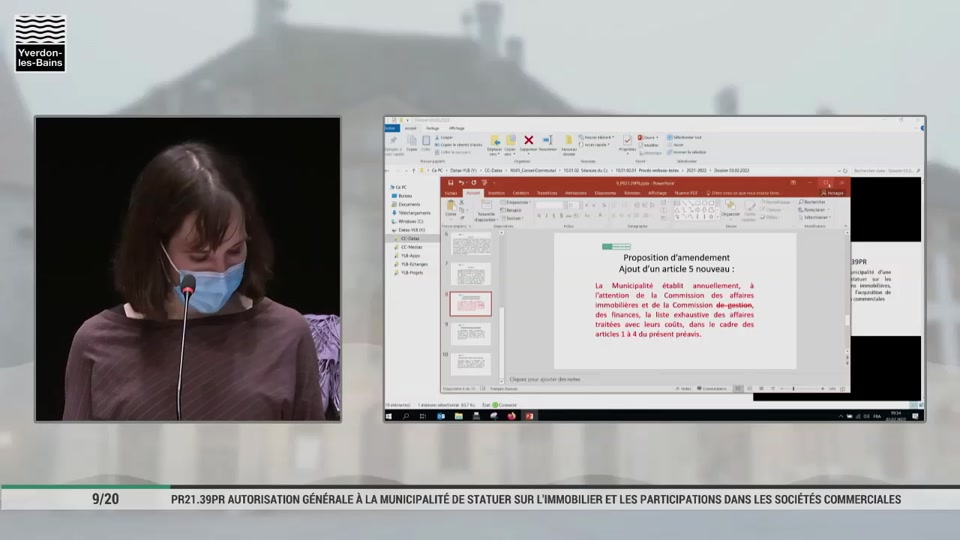The width and height of the screenshot is (960, 540).
Task: Click the Renommer icon in Explorer ribbon
Action: click(x=547, y=142)
